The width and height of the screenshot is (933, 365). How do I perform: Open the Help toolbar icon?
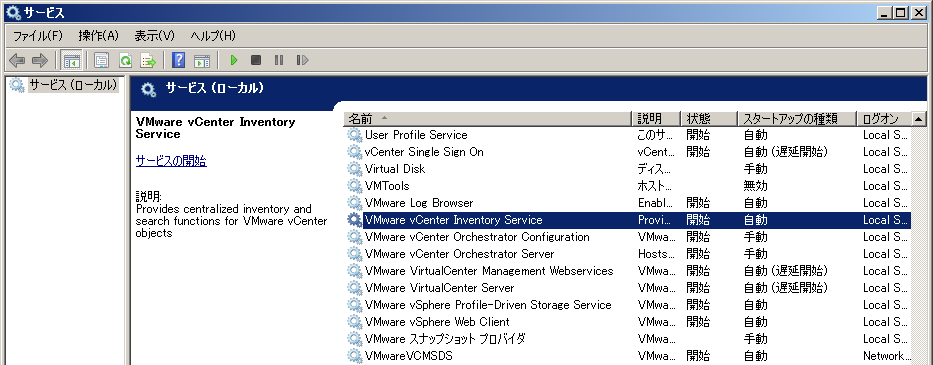pyautogui.click(x=179, y=60)
